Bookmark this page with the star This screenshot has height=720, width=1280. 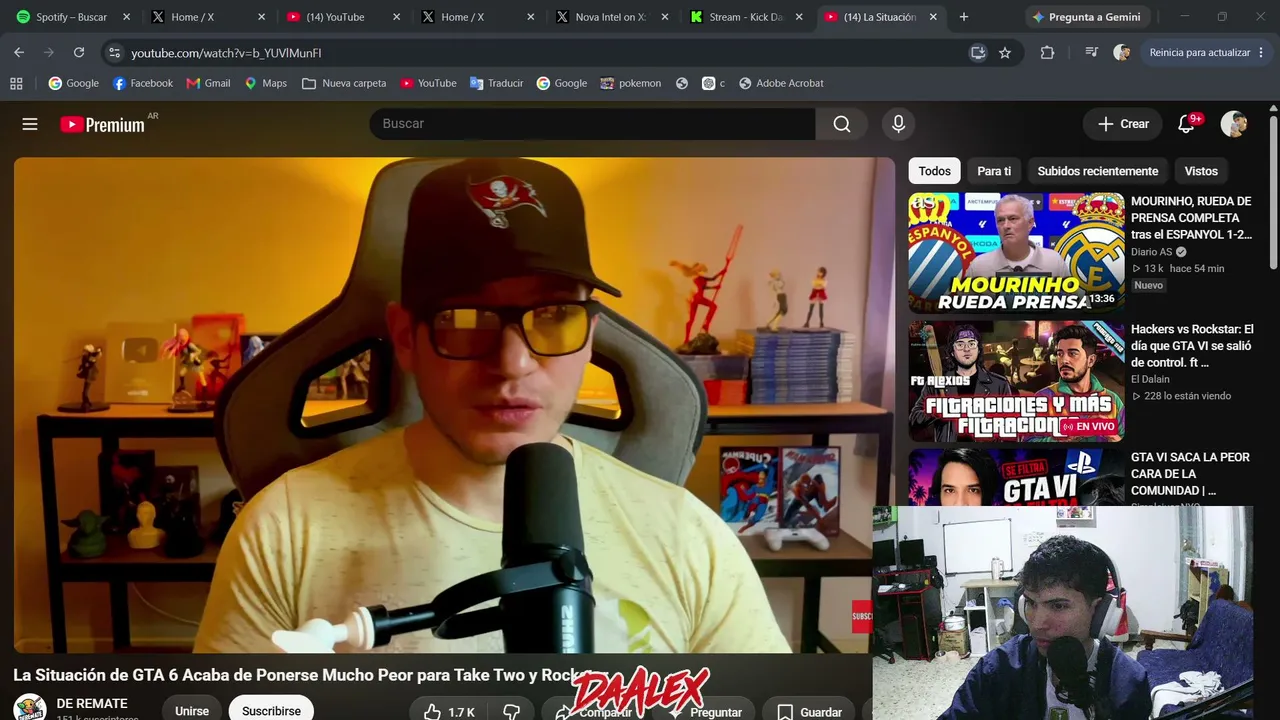click(x=1005, y=52)
